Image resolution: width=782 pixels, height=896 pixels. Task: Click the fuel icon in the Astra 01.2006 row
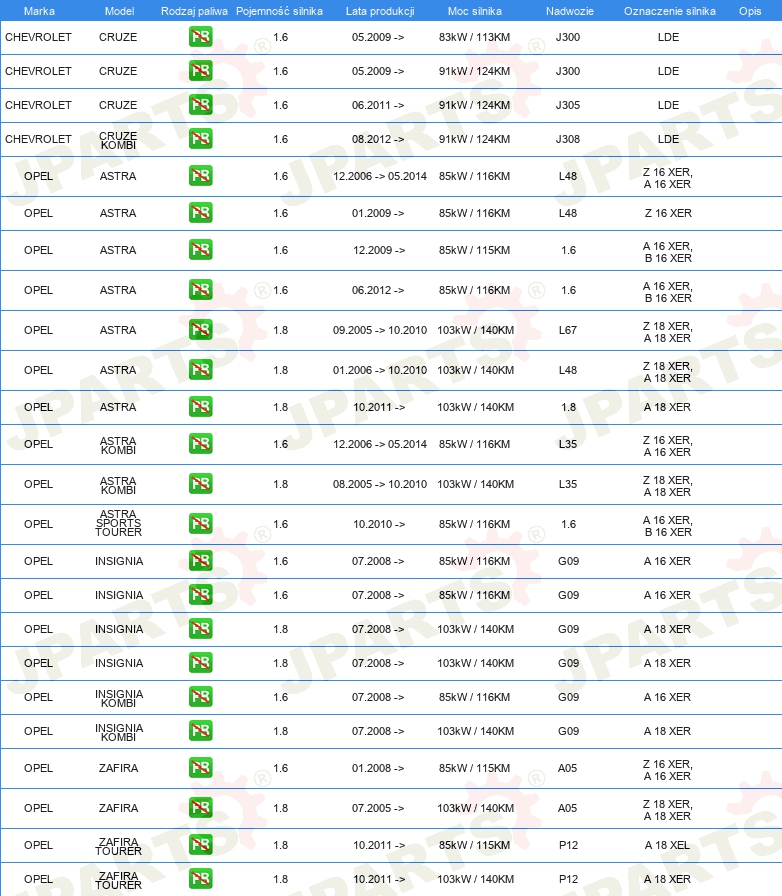click(x=201, y=370)
